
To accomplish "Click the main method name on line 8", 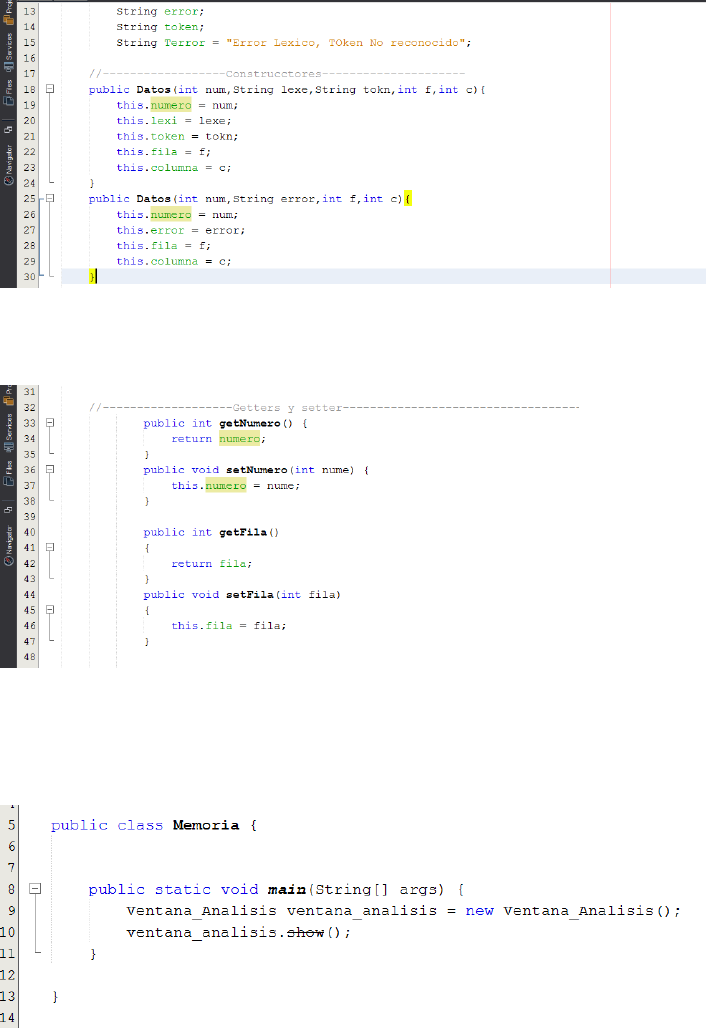I will coord(286,889).
